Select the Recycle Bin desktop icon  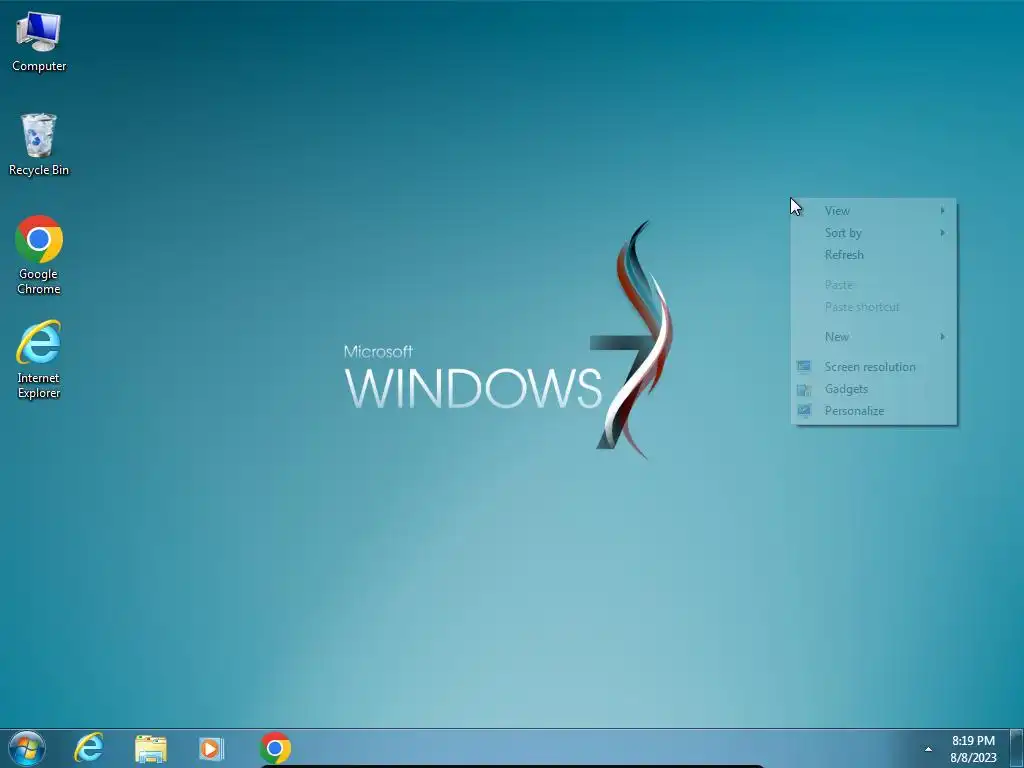coord(39,144)
